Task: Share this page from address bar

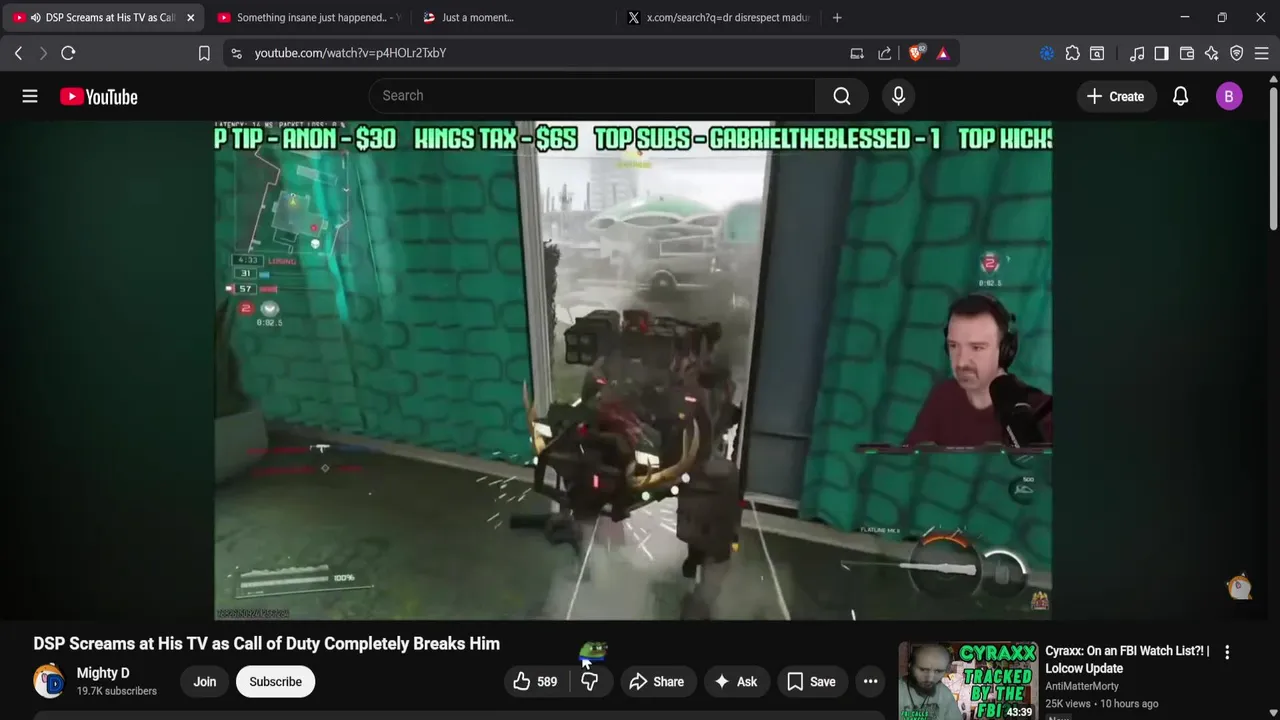Action: coord(885,53)
